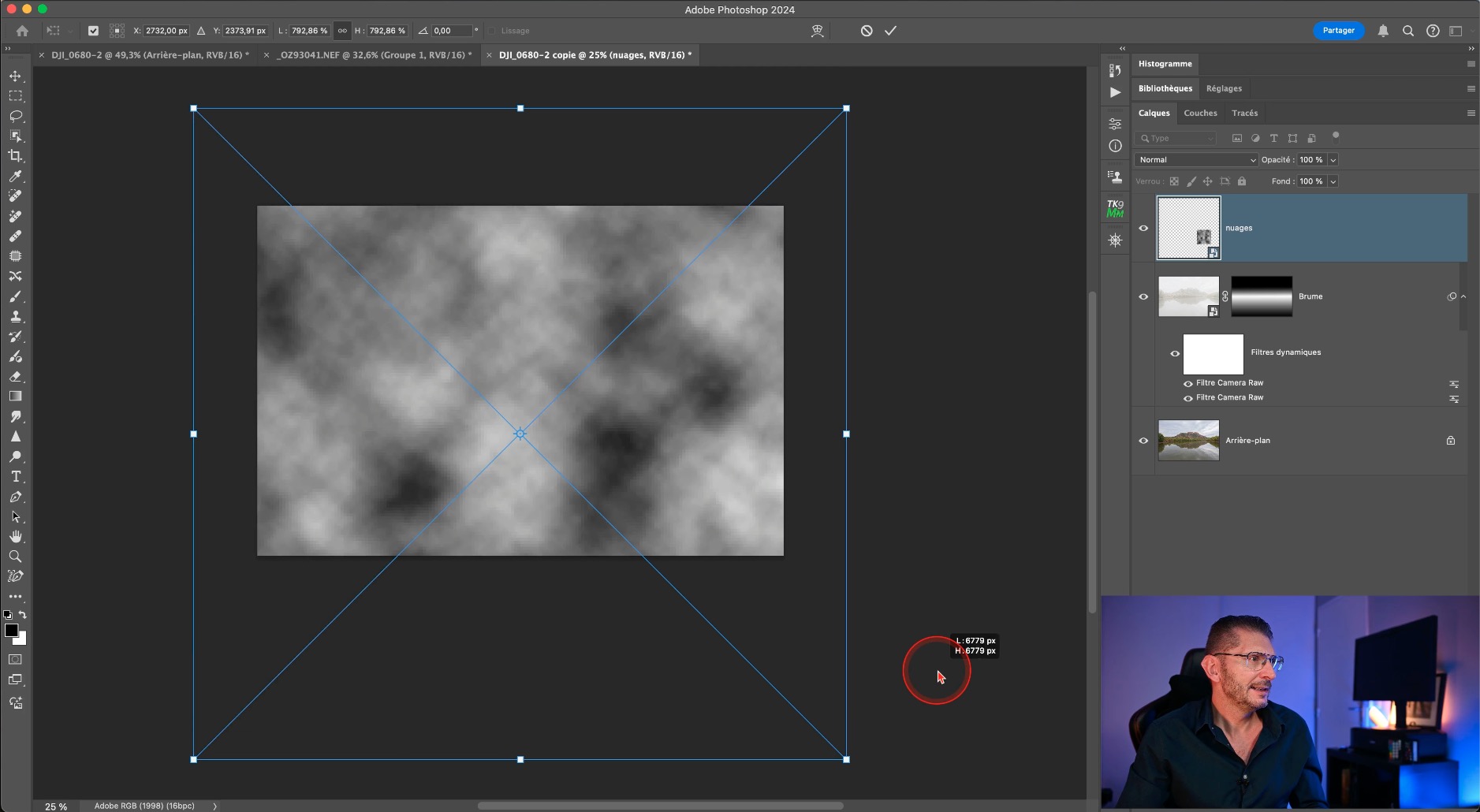Select the Move tool
This screenshot has width=1480, height=812.
pos(15,76)
